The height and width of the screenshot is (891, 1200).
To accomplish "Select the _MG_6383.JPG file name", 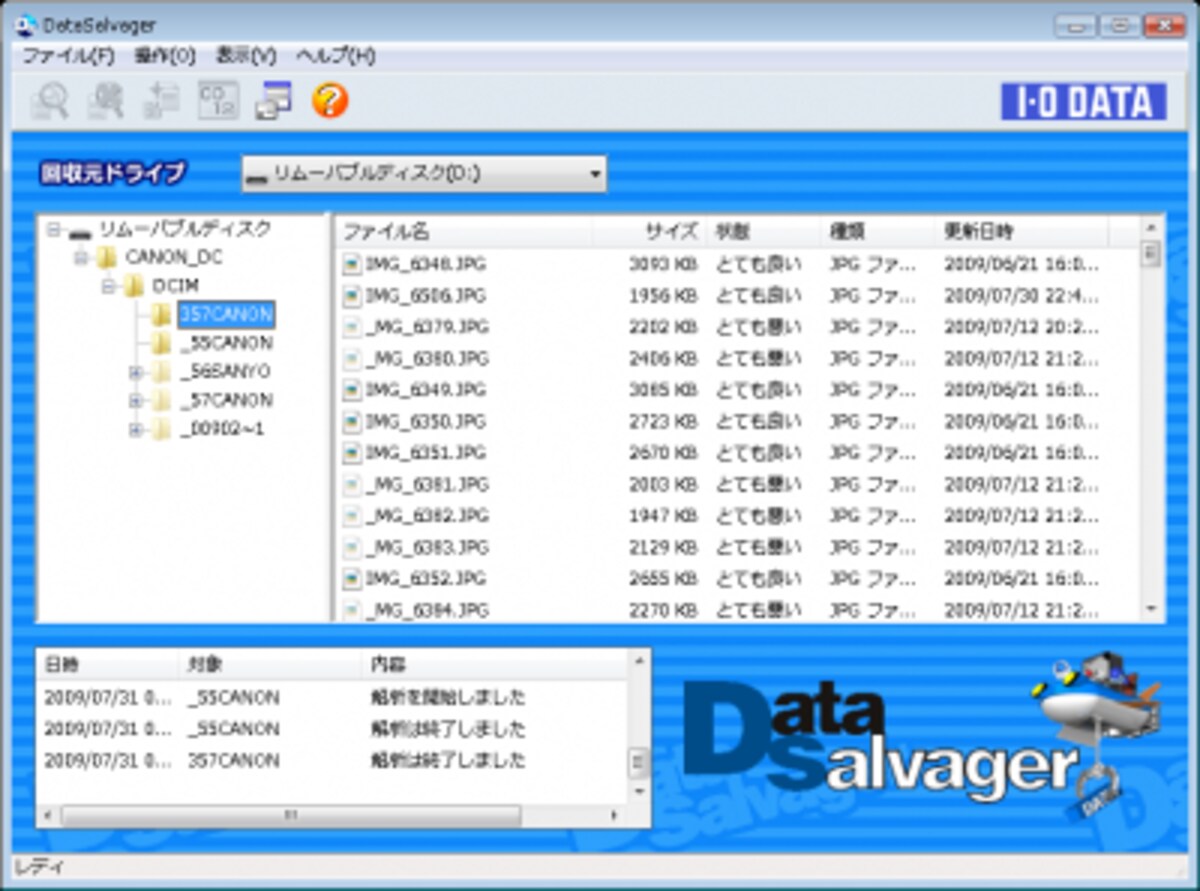I will (427, 548).
